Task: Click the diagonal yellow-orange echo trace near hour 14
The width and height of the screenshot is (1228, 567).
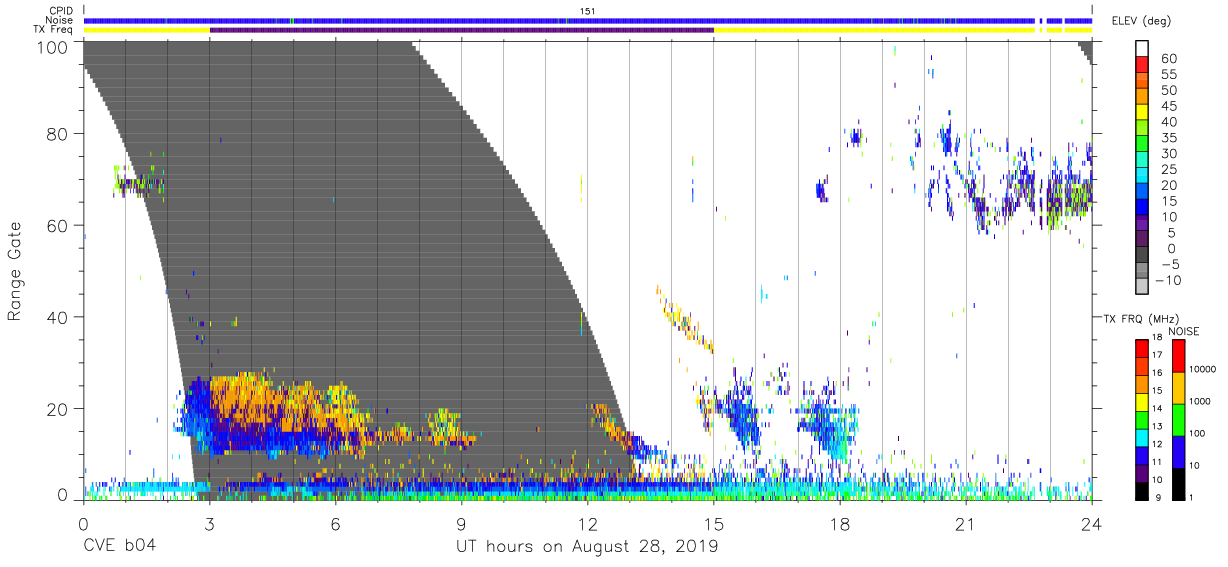Action: 685,320
